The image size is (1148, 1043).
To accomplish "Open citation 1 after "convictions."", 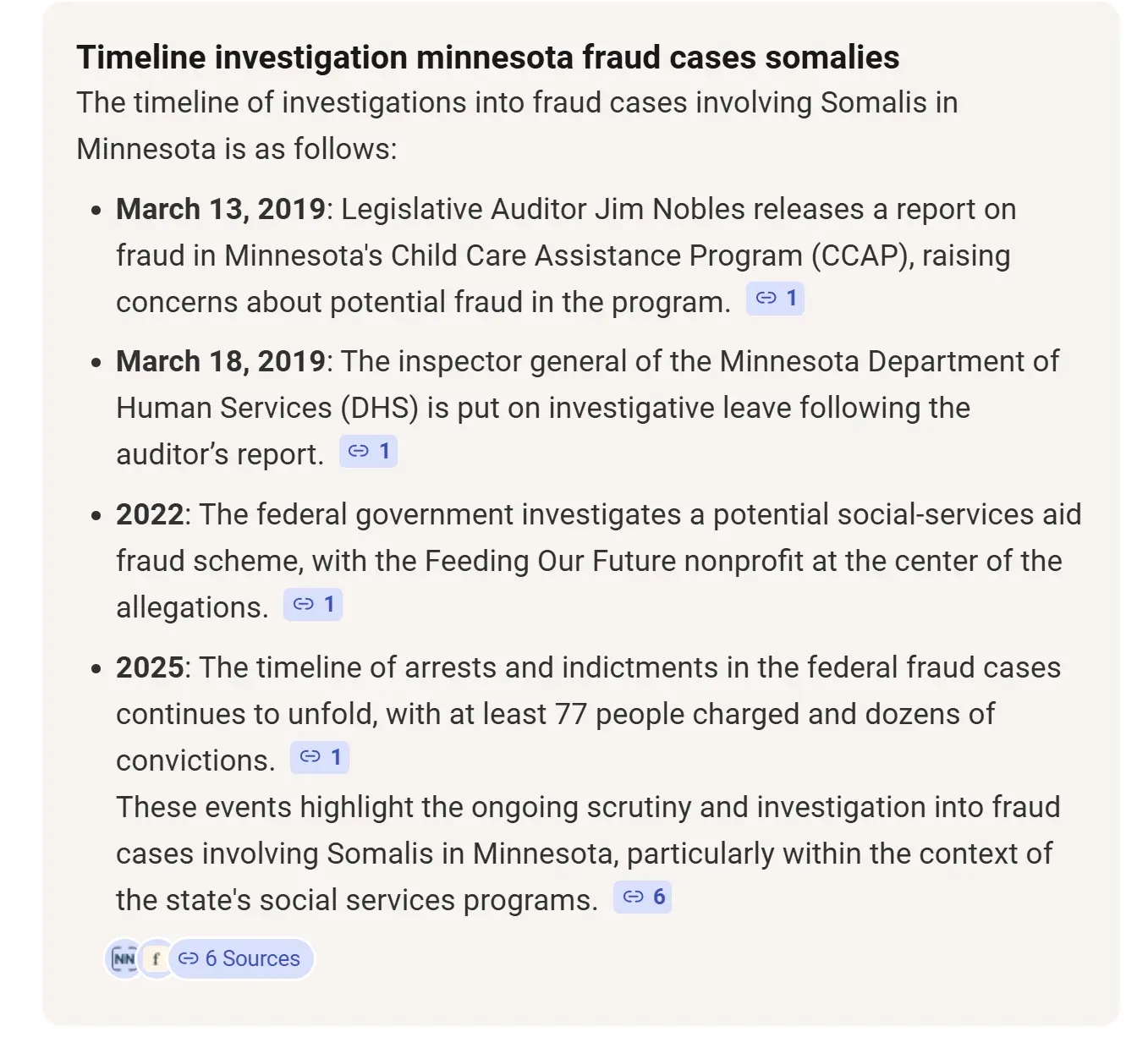I will [320, 758].
